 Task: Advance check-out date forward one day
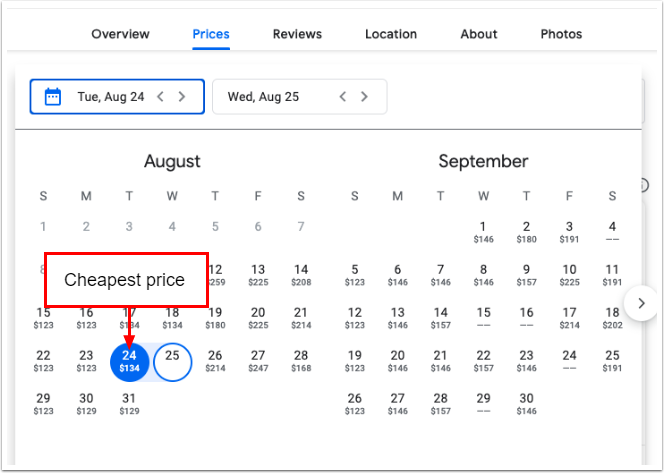click(x=364, y=97)
